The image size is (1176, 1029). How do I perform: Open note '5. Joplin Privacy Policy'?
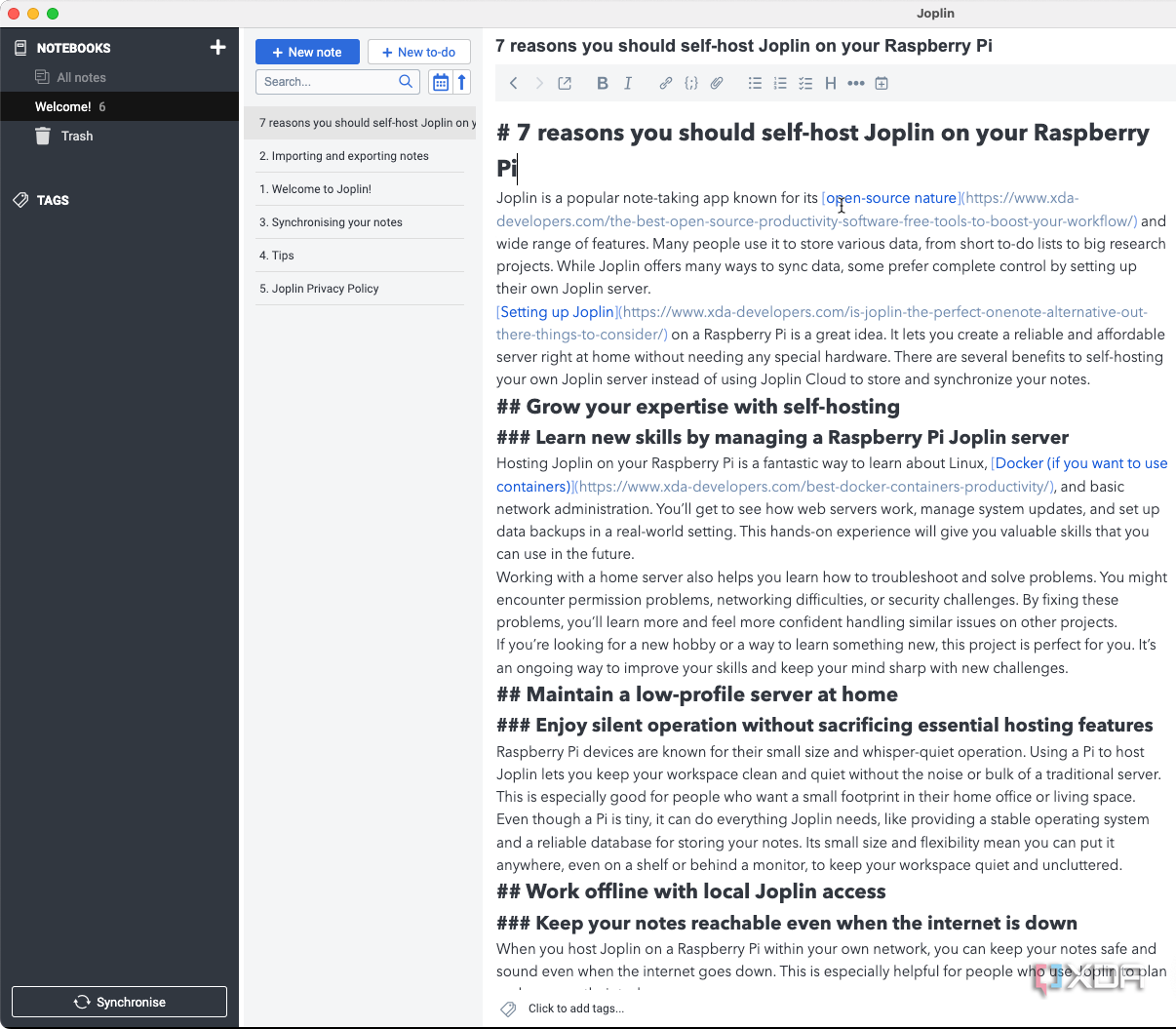[x=360, y=289]
